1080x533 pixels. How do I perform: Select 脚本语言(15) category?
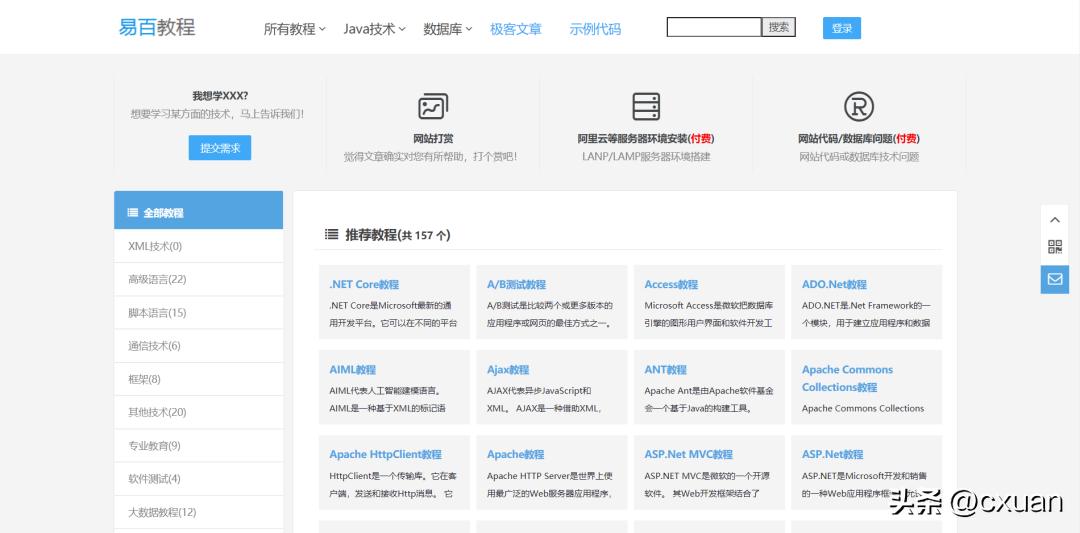pyautogui.click(x=198, y=313)
